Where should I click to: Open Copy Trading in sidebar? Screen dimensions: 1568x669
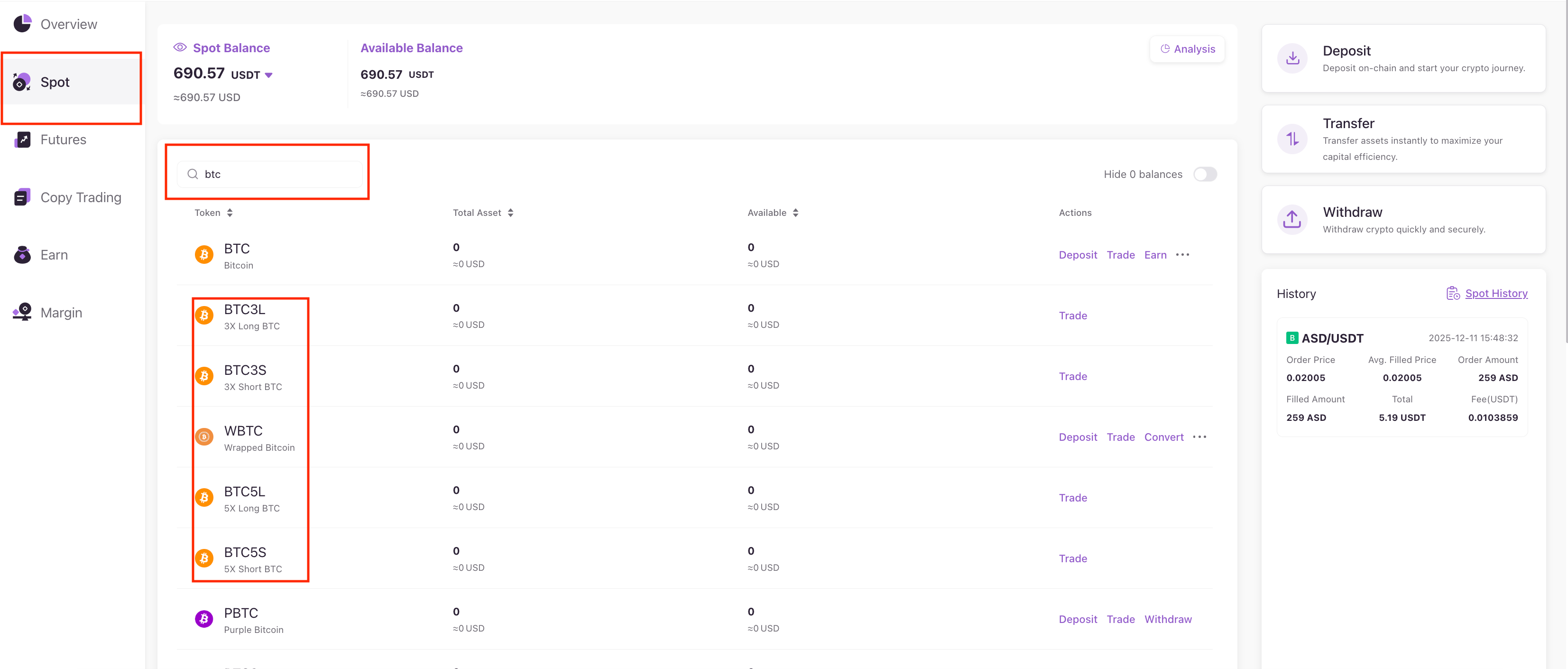click(x=80, y=198)
